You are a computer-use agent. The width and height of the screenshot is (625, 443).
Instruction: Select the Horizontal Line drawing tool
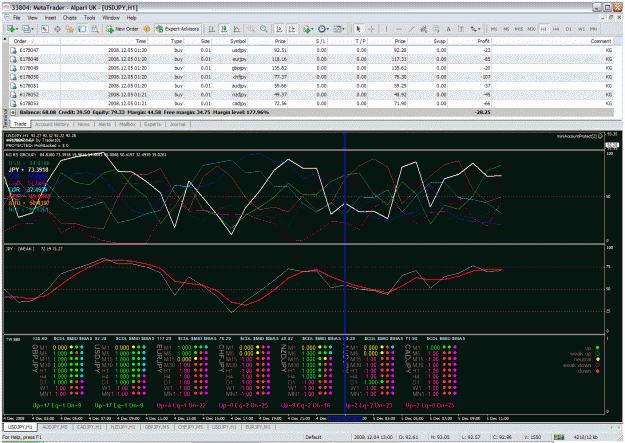tap(399, 29)
